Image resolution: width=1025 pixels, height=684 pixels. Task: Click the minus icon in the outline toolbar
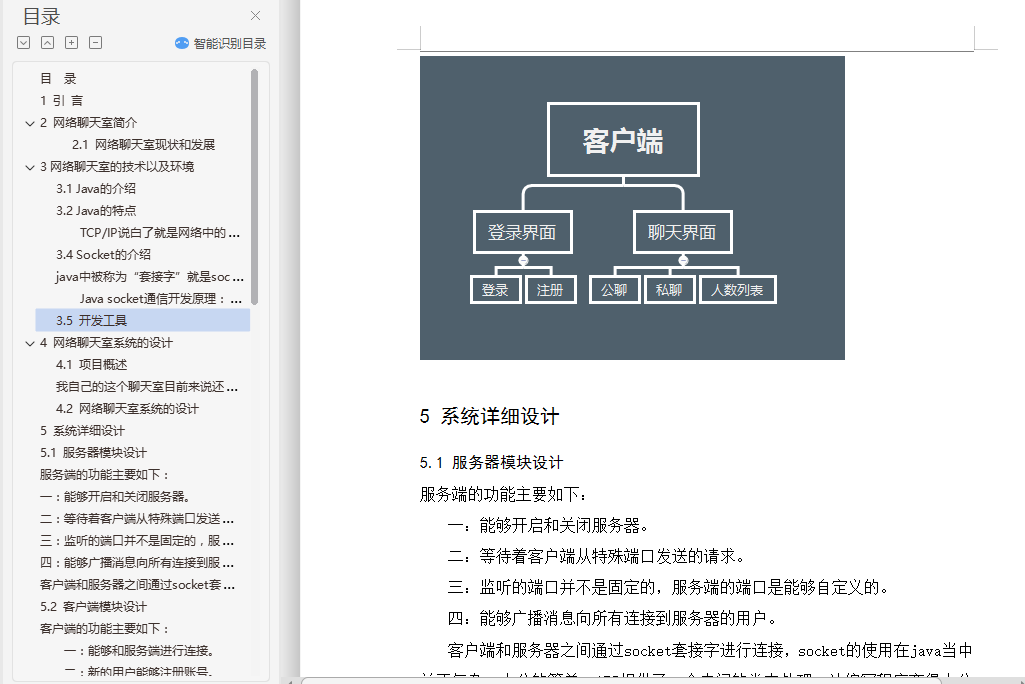click(x=95, y=43)
